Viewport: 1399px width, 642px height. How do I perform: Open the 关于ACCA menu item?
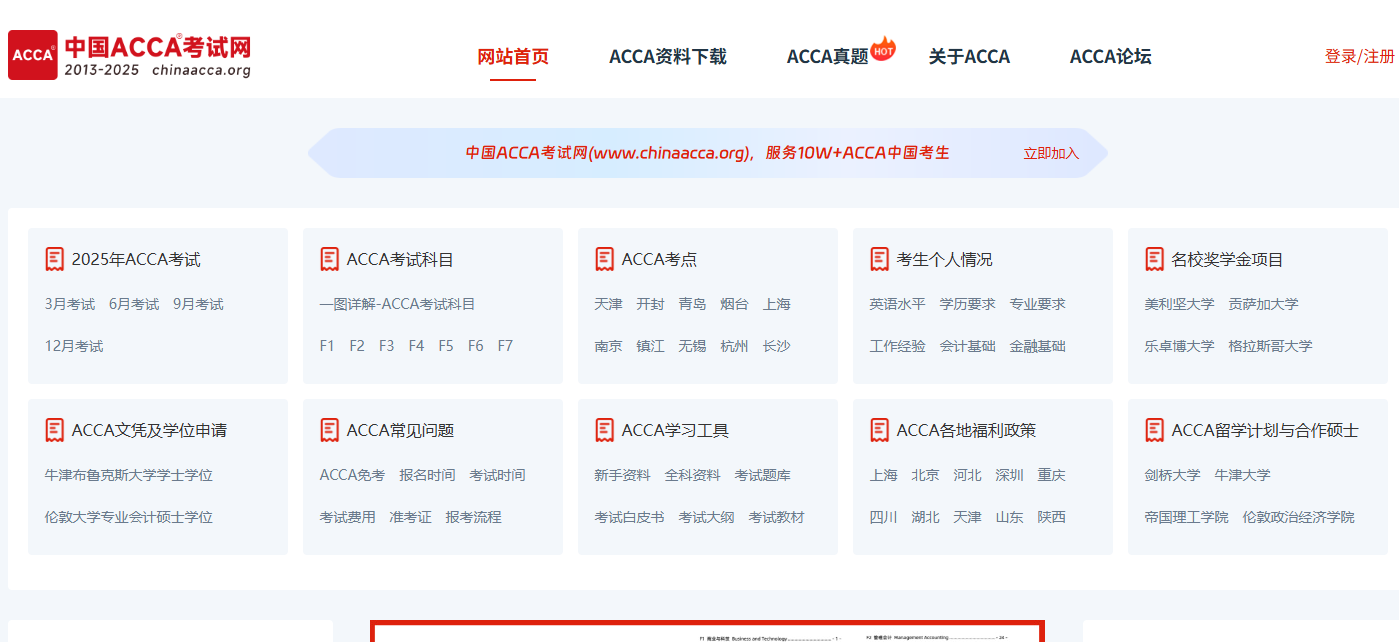(x=968, y=57)
